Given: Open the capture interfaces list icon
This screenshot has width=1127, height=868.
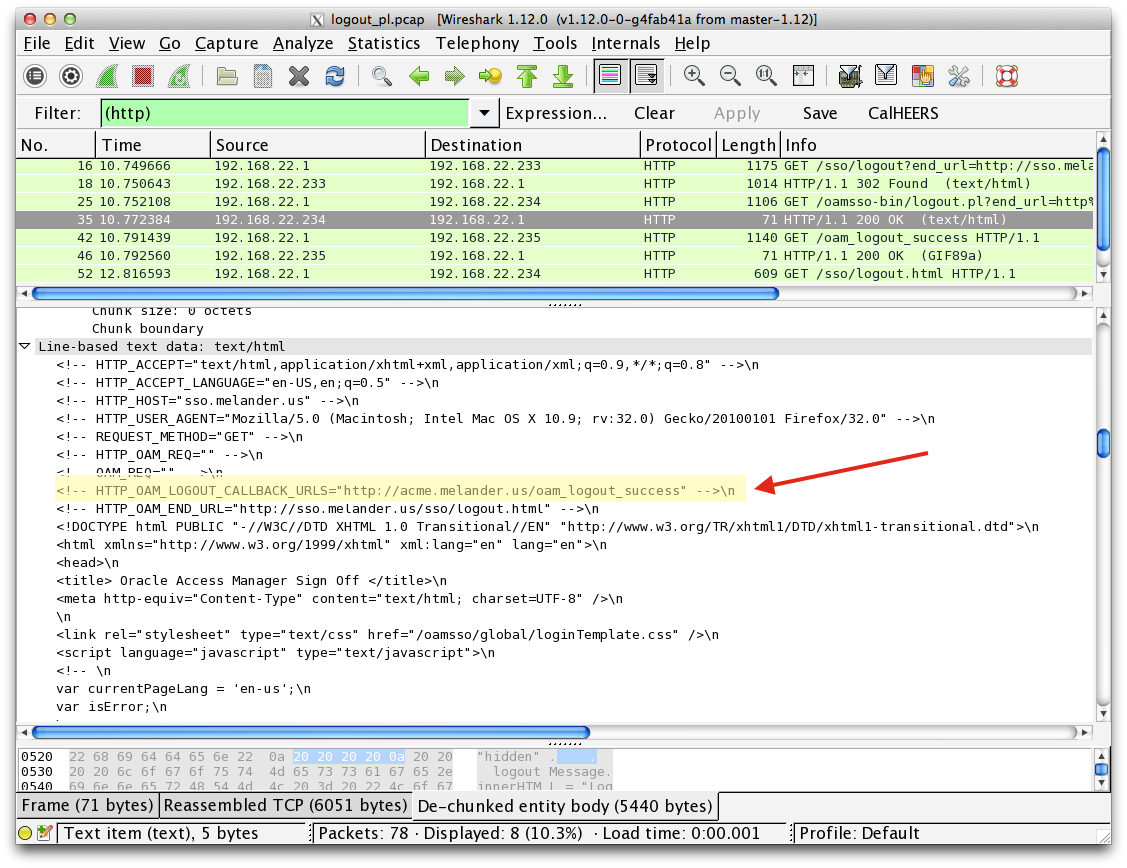Looking at the screenshot, I should [34, 76].
